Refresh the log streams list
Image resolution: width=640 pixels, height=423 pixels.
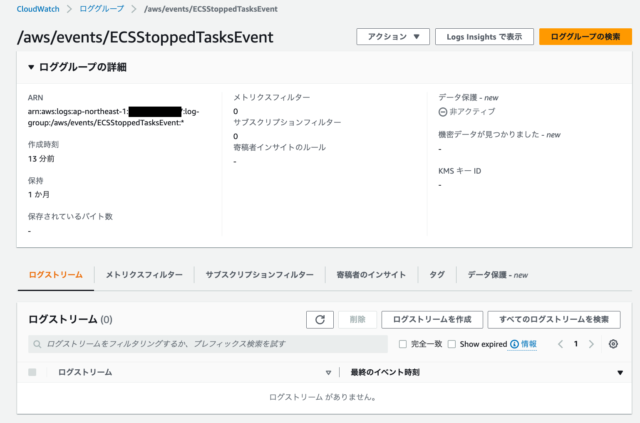point(320,319)
